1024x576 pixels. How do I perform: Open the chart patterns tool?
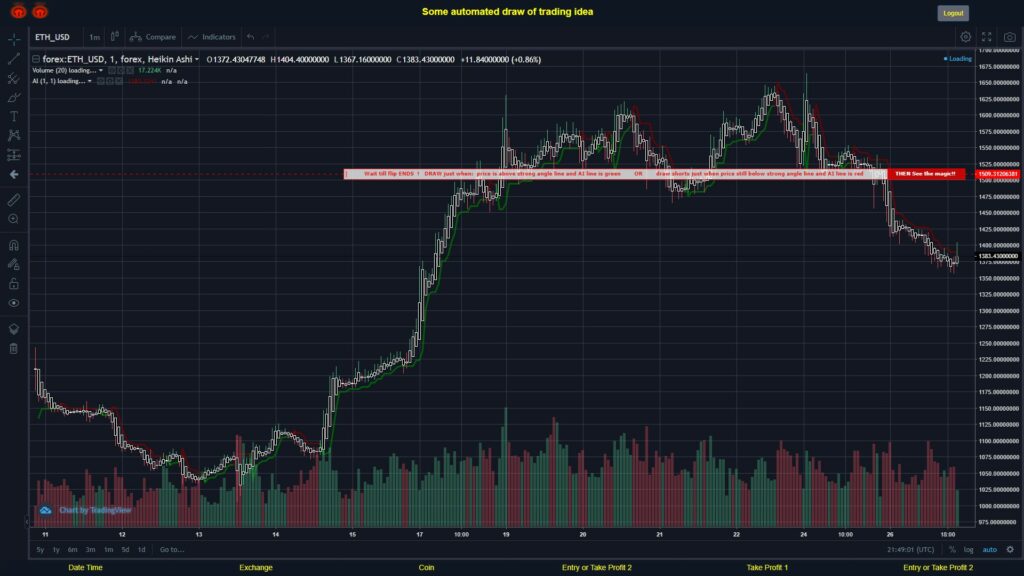[14, 135]
